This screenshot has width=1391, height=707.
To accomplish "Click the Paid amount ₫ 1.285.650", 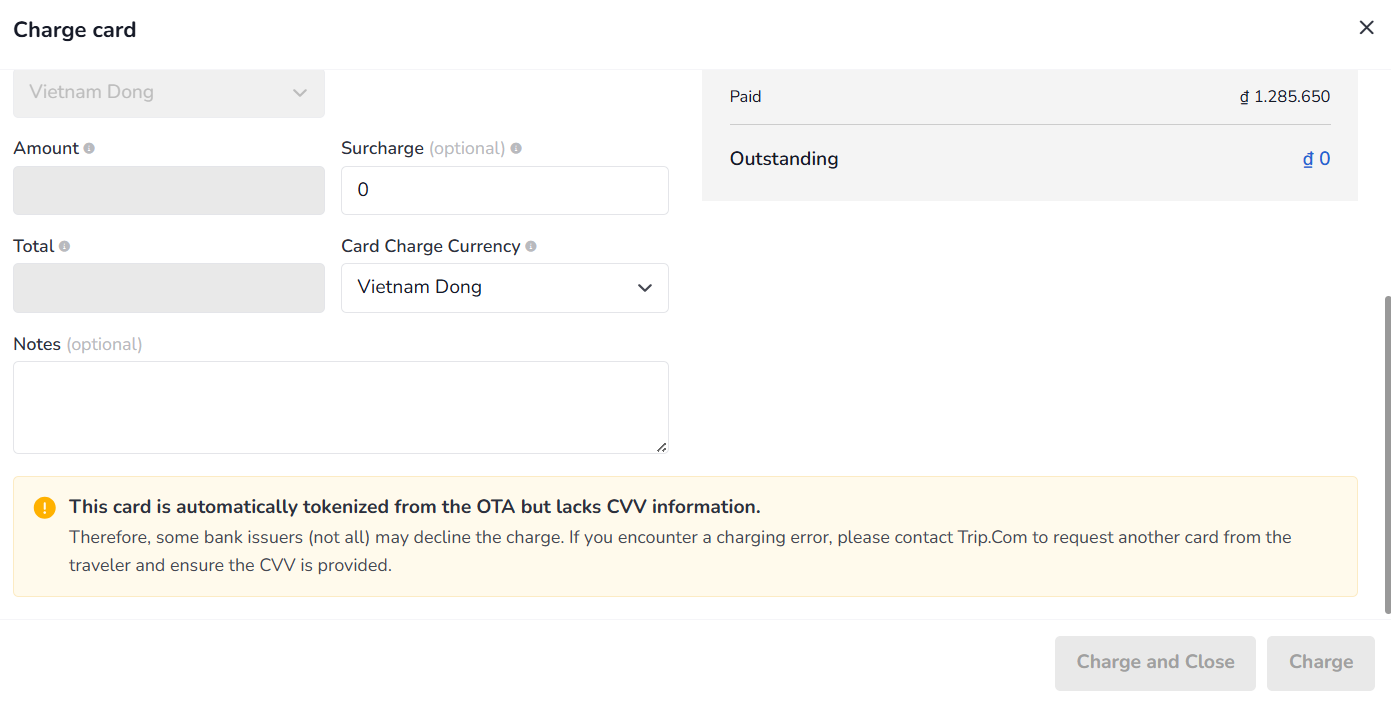I will tap(1285, 97).
